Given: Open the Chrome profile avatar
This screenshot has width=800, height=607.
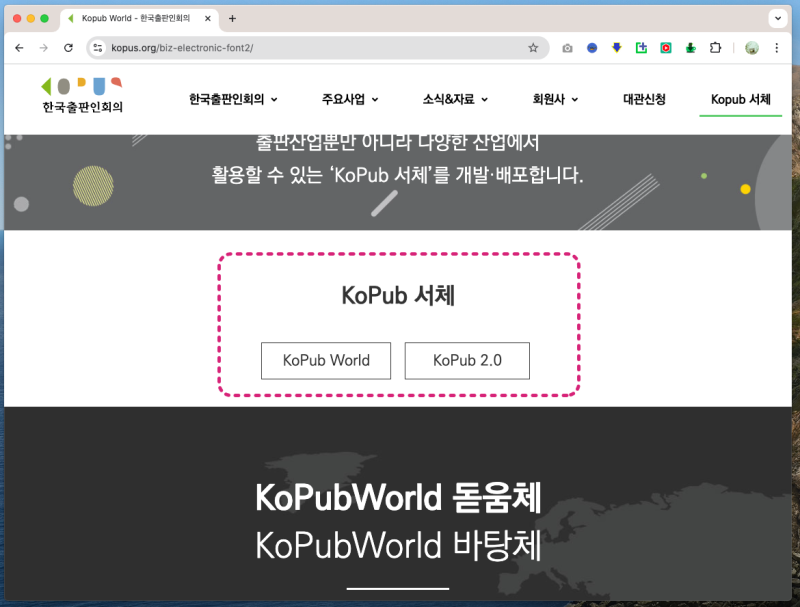Looking at the screenshot, I should coord(752,48).
